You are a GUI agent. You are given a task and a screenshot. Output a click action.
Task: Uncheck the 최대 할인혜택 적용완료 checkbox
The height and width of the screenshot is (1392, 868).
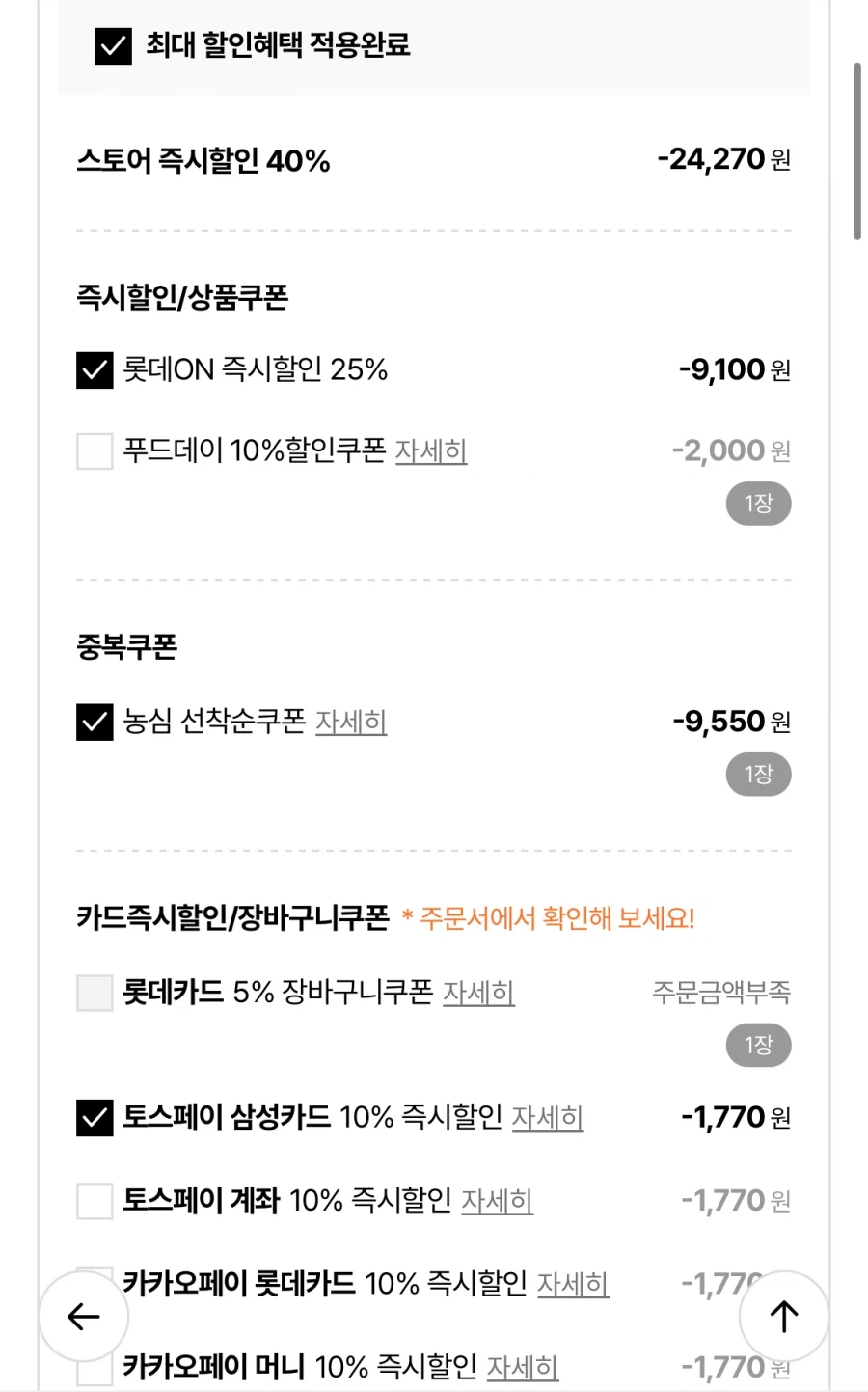click(x=113, y=45)
